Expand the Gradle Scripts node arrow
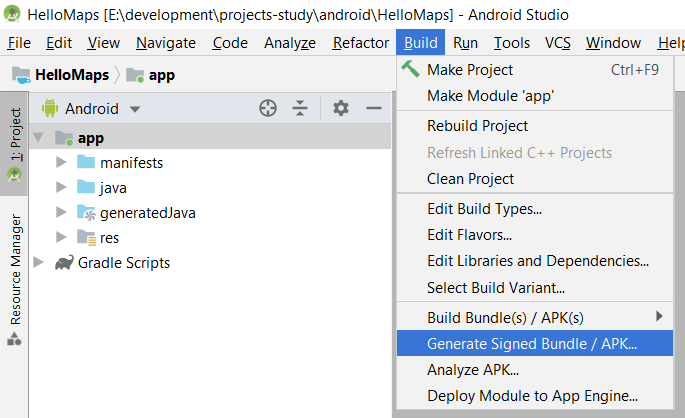This screenshot has height=418, width=685. pos(38,262)
